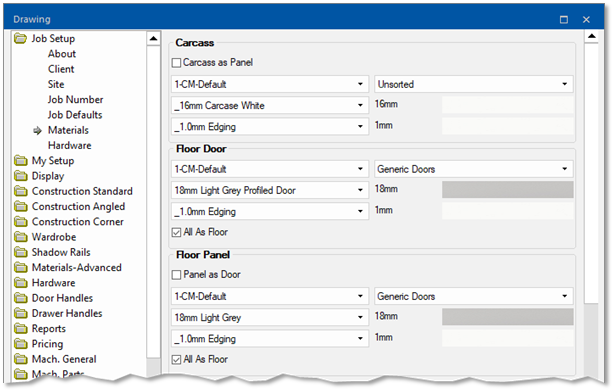The height and width of the screenshot is (392, 614).
Task: Click the tree panel's scroll up arrow
Action: 154,38
